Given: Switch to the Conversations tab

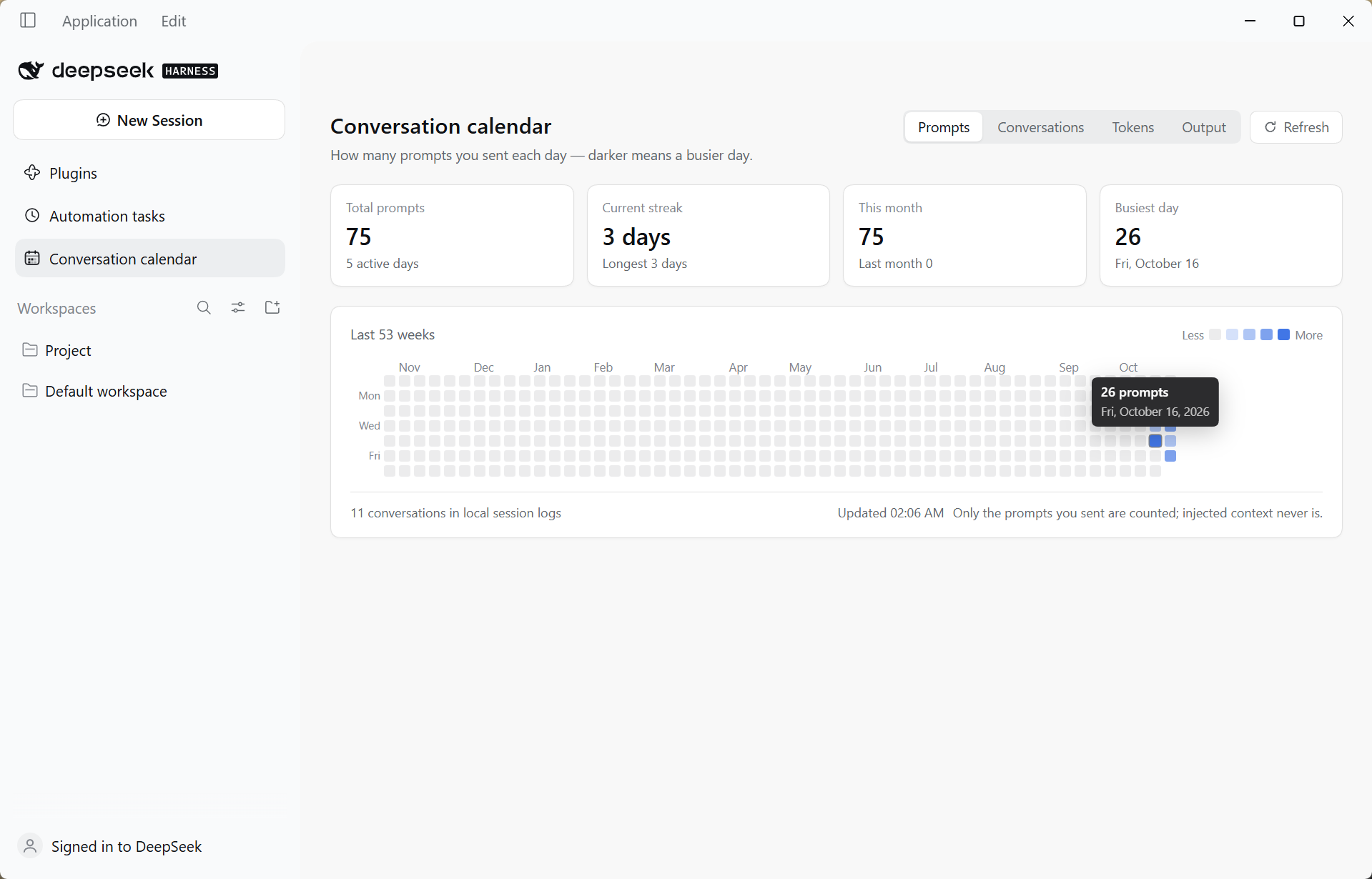Looking at the screenshot, I should 1040,127.
